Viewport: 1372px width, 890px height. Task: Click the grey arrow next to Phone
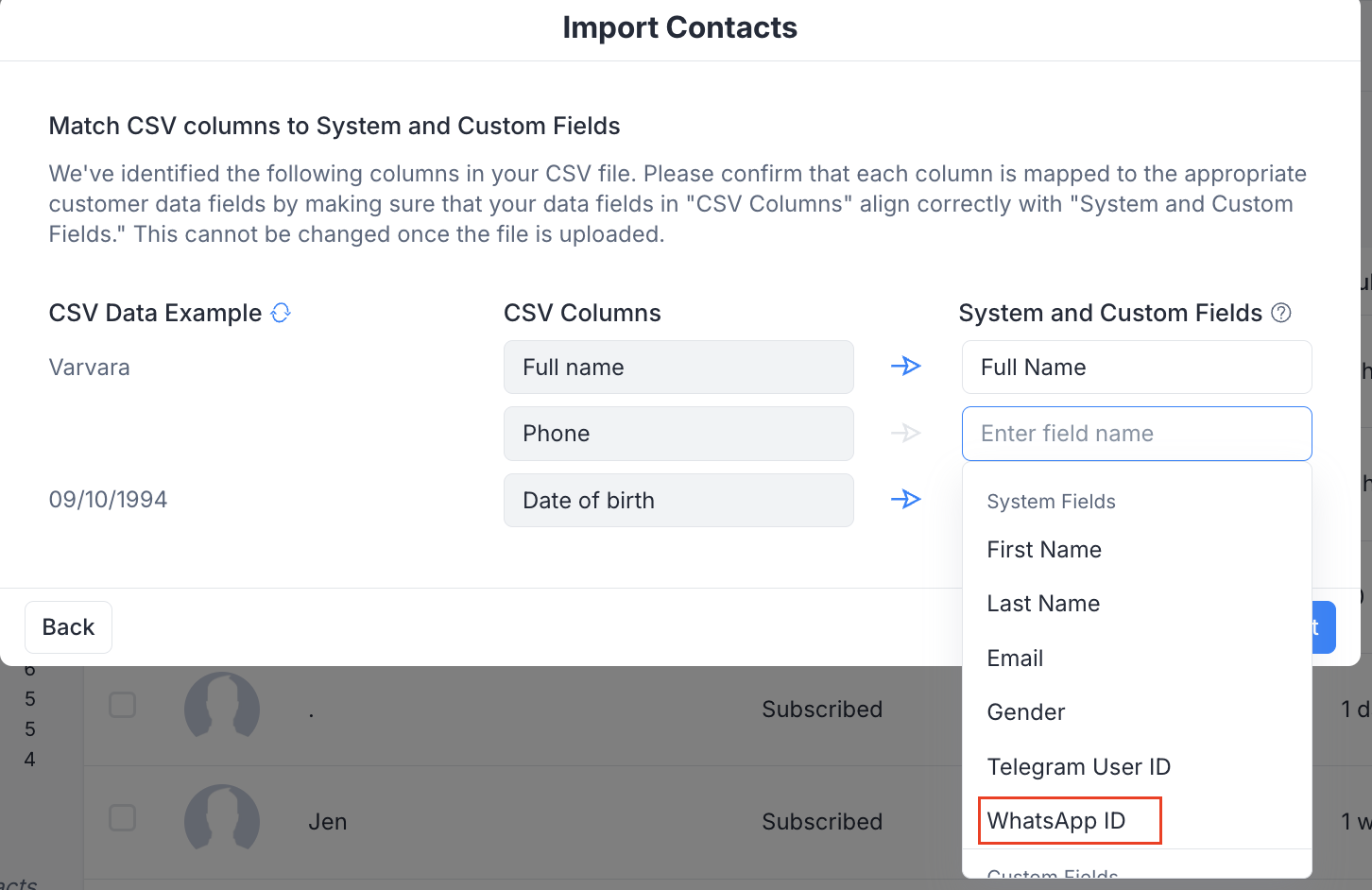(905, 433)
